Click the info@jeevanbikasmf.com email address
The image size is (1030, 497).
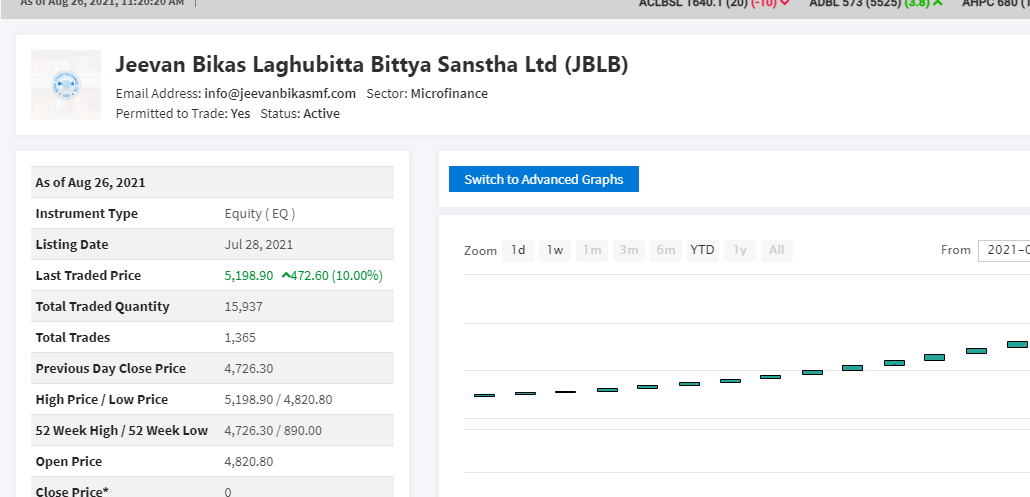(x=280, y=93)
